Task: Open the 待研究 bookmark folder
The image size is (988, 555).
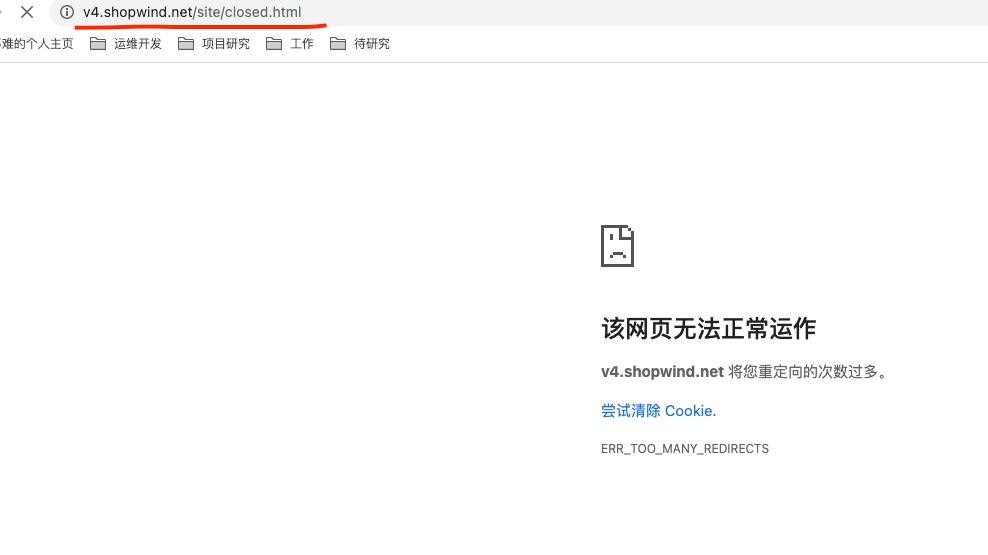Action: tap(360, 43)
